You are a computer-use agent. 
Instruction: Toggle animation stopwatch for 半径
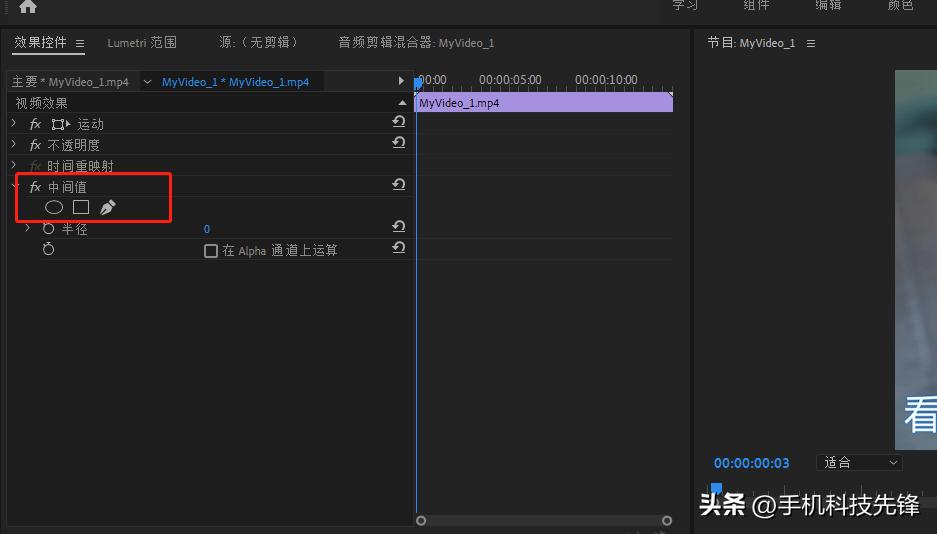[49, 229]
